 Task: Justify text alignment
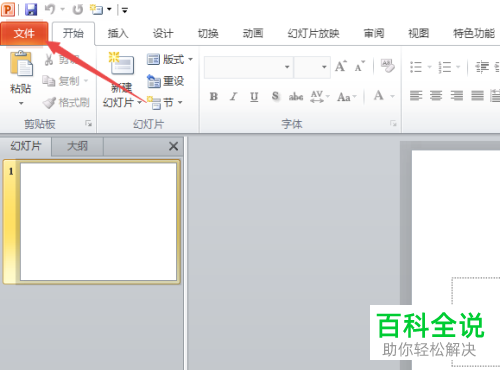coord(477,96)
